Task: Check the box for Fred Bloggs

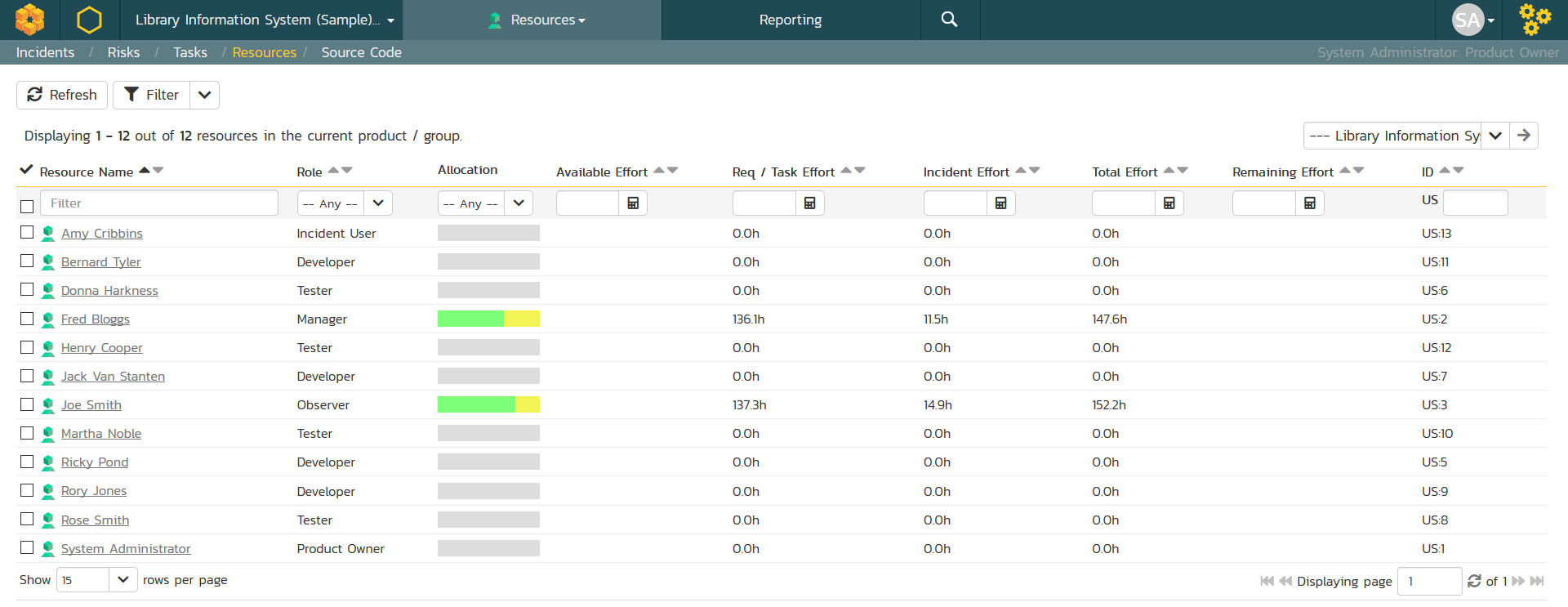Action: [x=27, y=319]
